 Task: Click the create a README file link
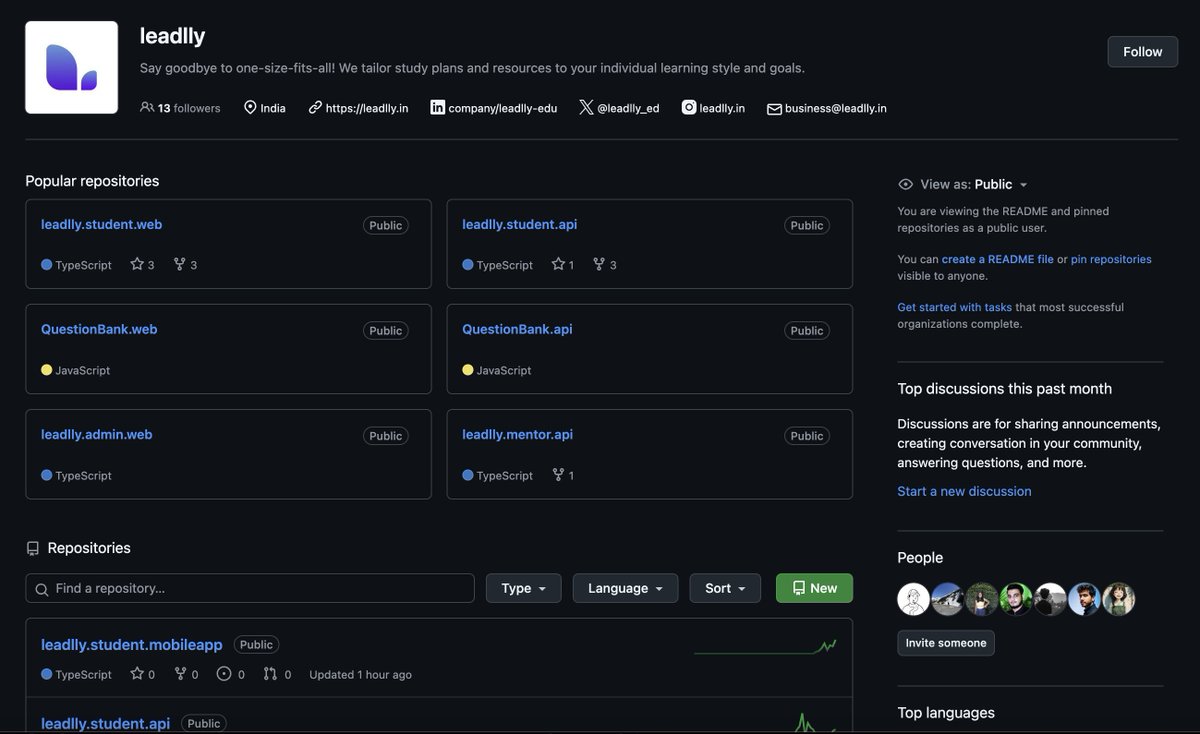click(997, 259)
